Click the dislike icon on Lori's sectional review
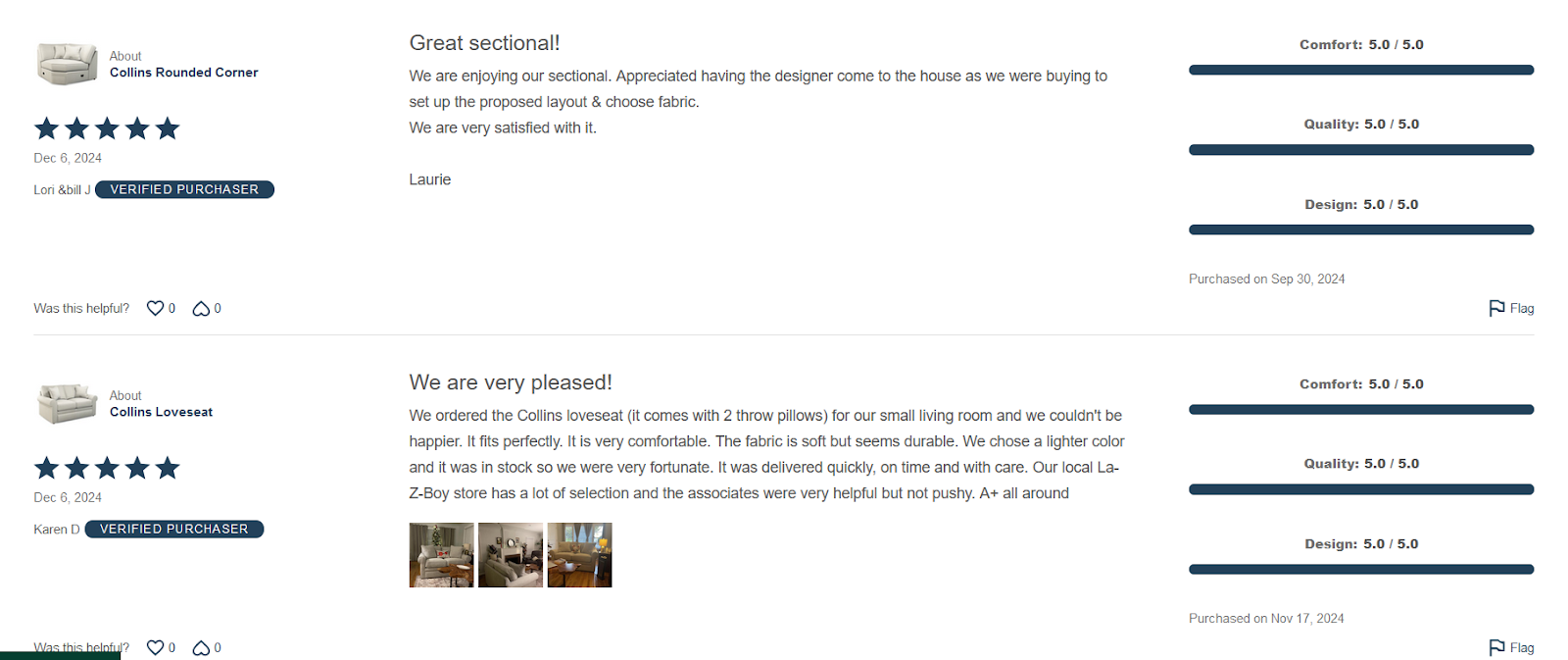1568x660 pixels. [x=201, y=309]
